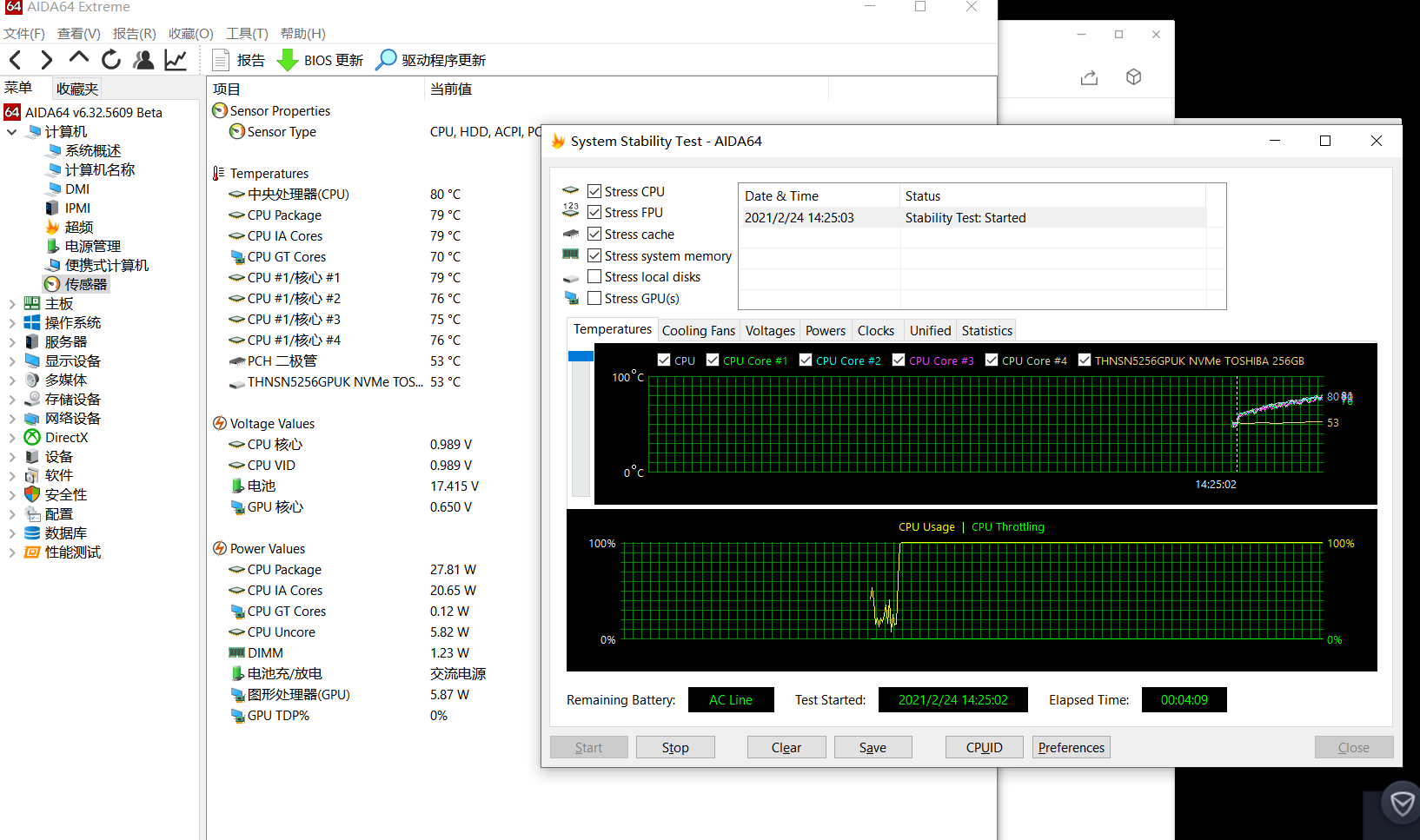
Task: Expand the 主板 tree node
Action: coord(12,304)
